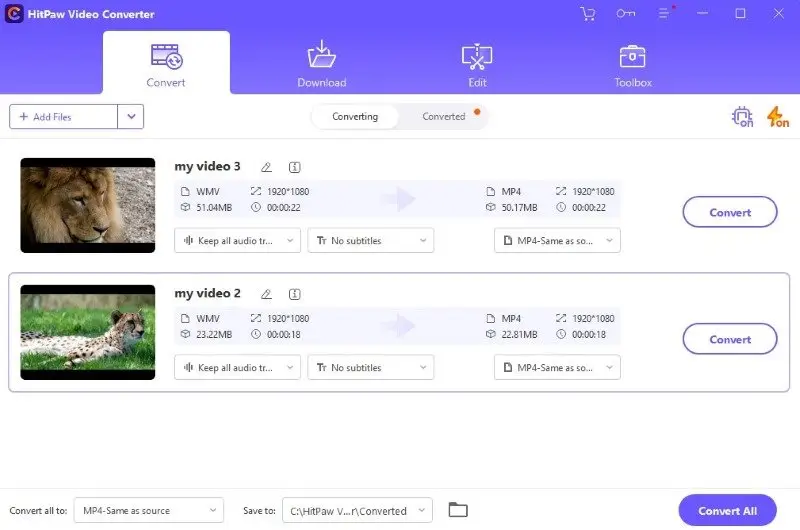Image resolution: width=800 pixels, height=530 pixels.
Task: Toggle lightning fast conversion icon
Action: point(778,117)
